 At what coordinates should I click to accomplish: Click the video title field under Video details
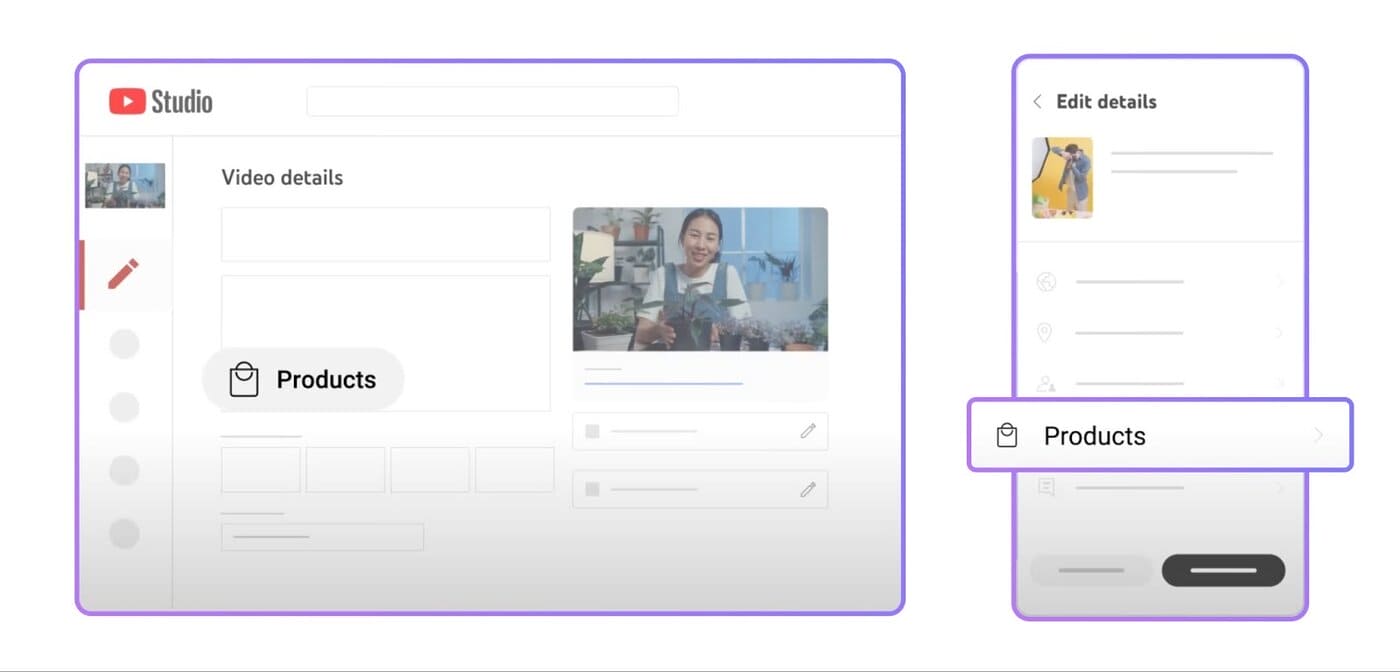(x=385, y=235)
